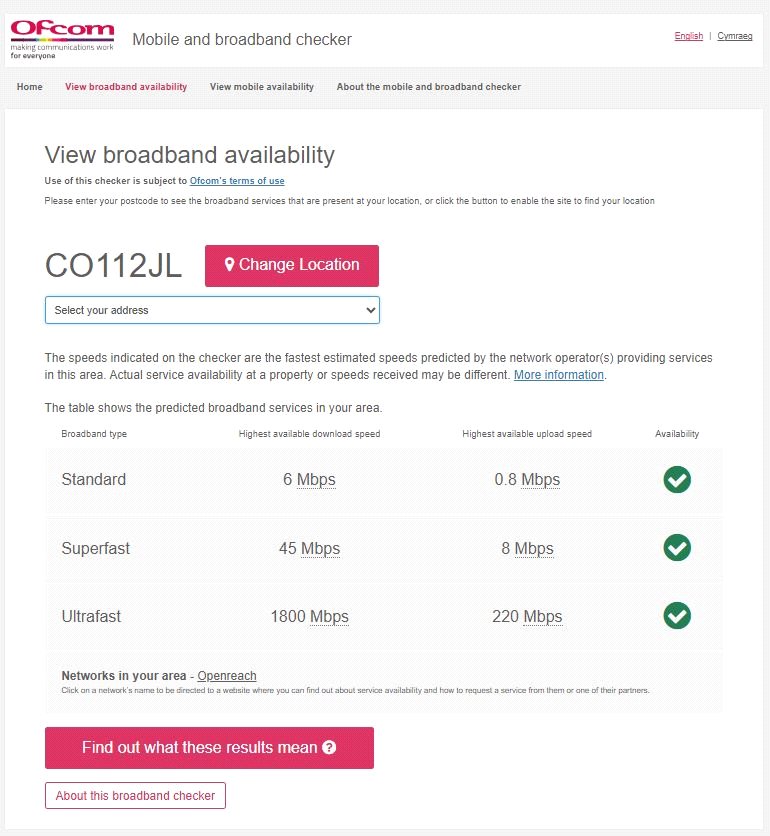The height and width of the screenshot is (836, 770).
Task: Switch to View mobile availability
Action: coord(262,87)
